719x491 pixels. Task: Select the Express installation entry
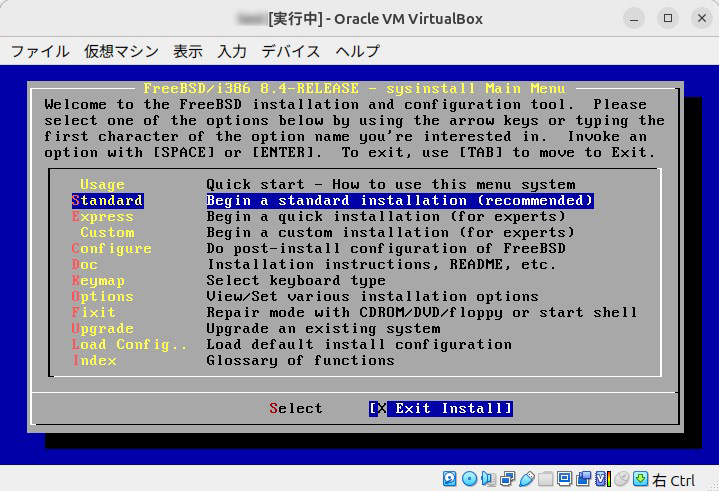[102, 216]
